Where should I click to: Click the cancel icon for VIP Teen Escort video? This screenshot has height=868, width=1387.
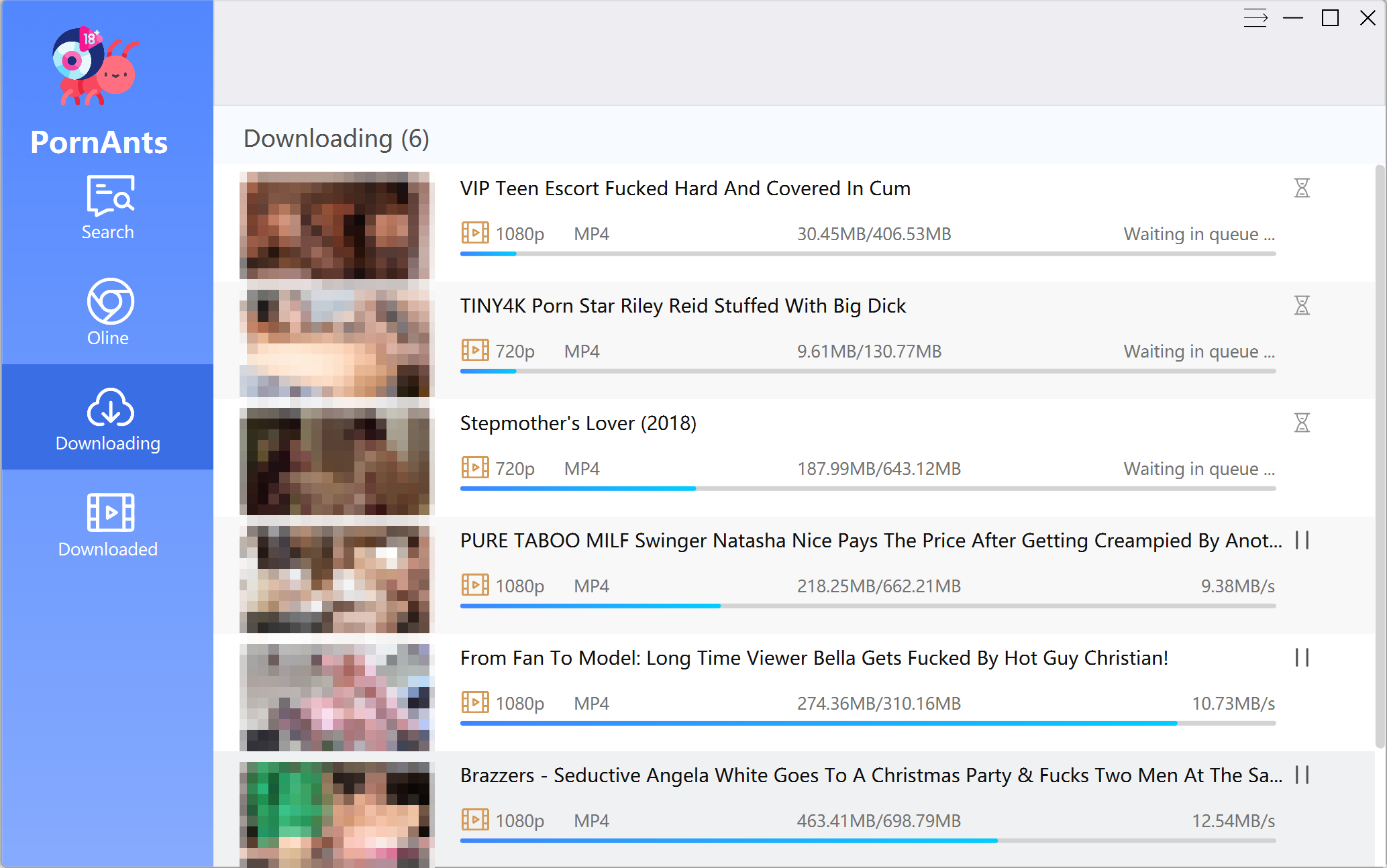point(1301,188)
